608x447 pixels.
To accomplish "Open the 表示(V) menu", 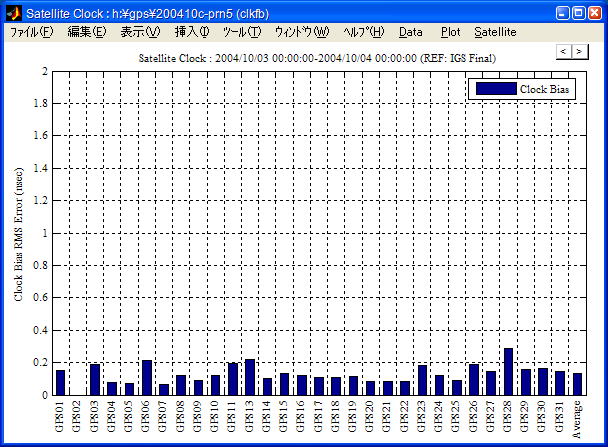I will 140,32.
